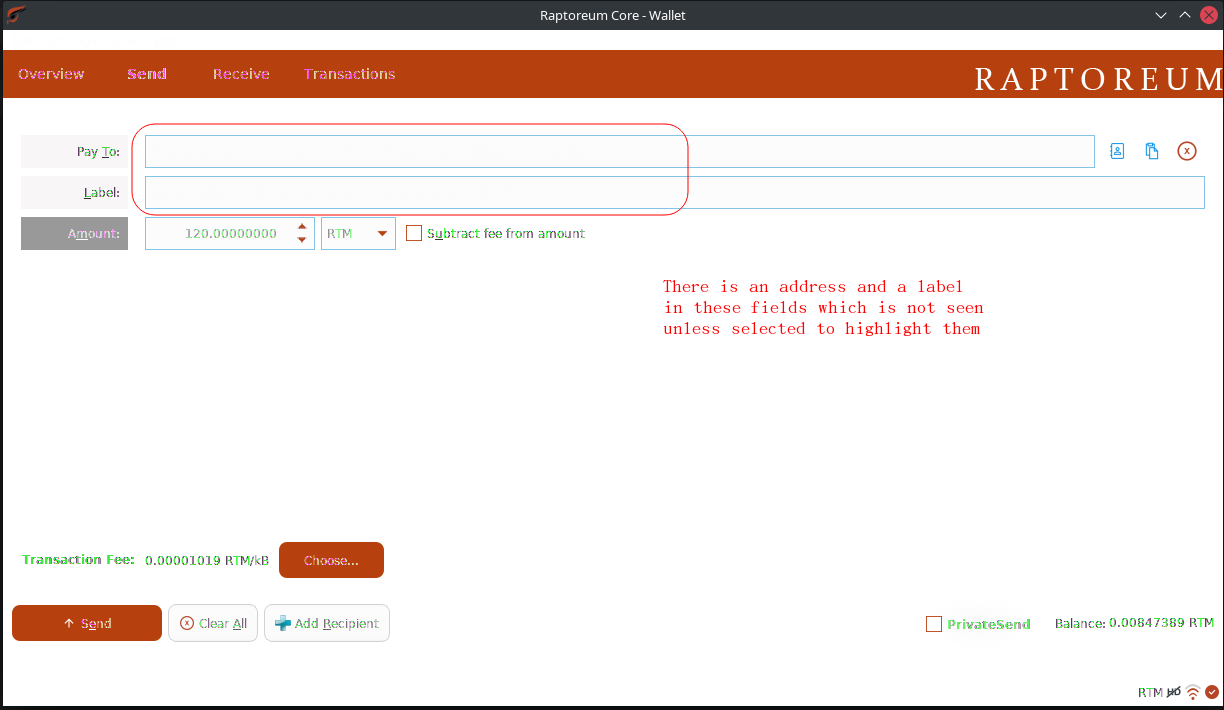1224x710 pixels.
Task: Switch to the Receive tab
Action: tap(240, 73)
